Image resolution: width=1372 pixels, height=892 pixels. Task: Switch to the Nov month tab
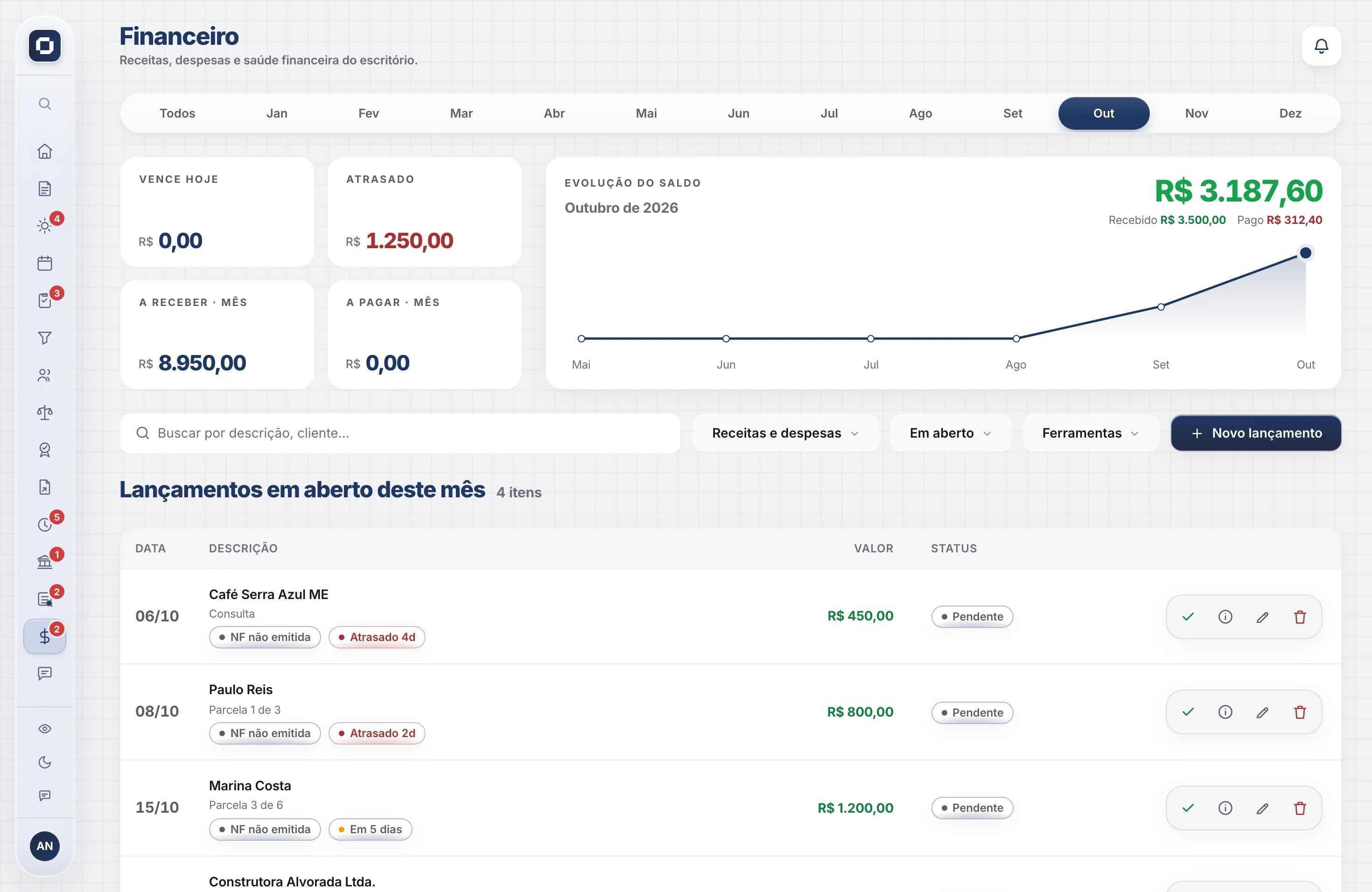(1196, 113)
